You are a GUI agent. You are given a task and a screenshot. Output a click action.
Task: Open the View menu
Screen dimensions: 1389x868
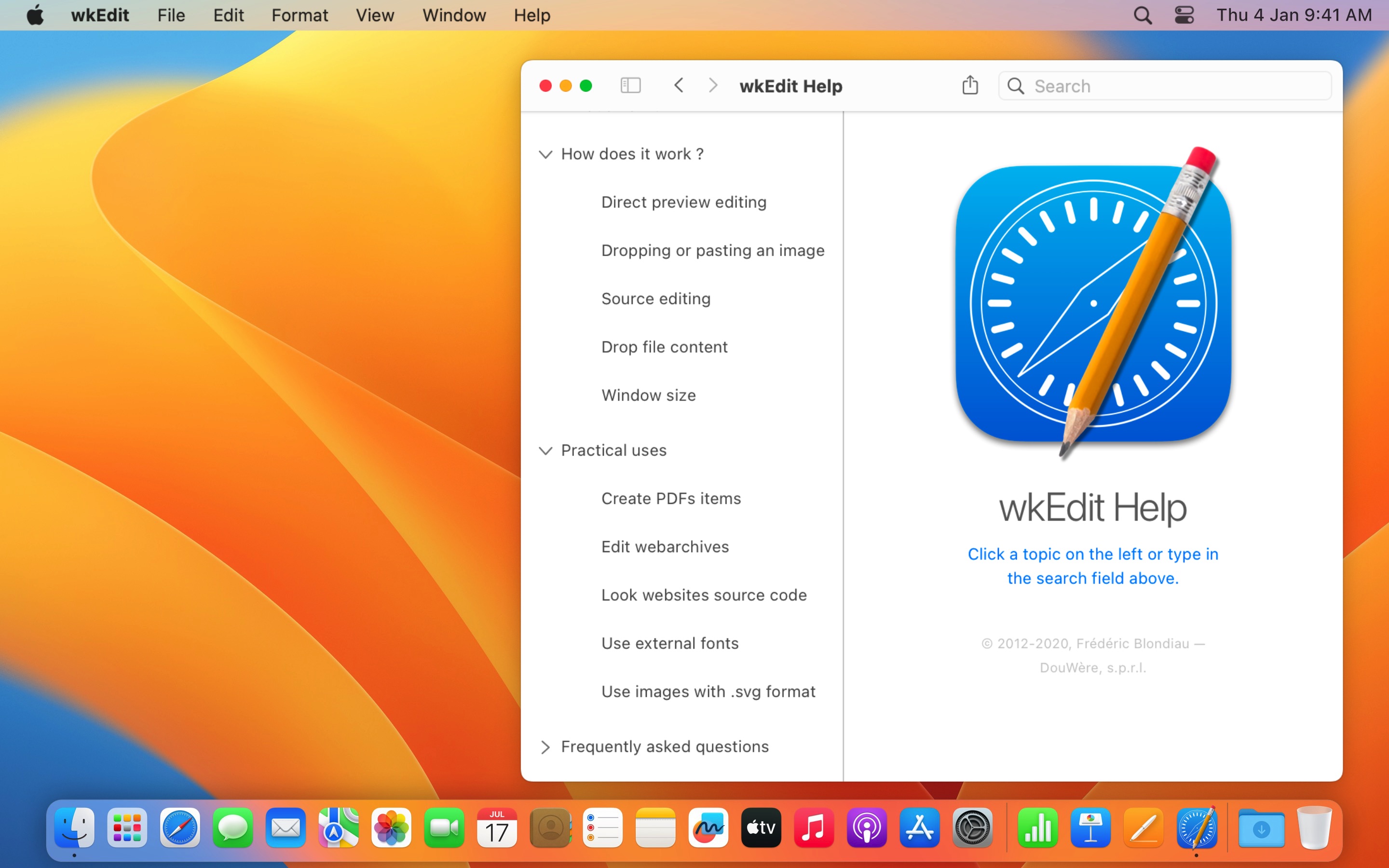[x=375, y=15]
